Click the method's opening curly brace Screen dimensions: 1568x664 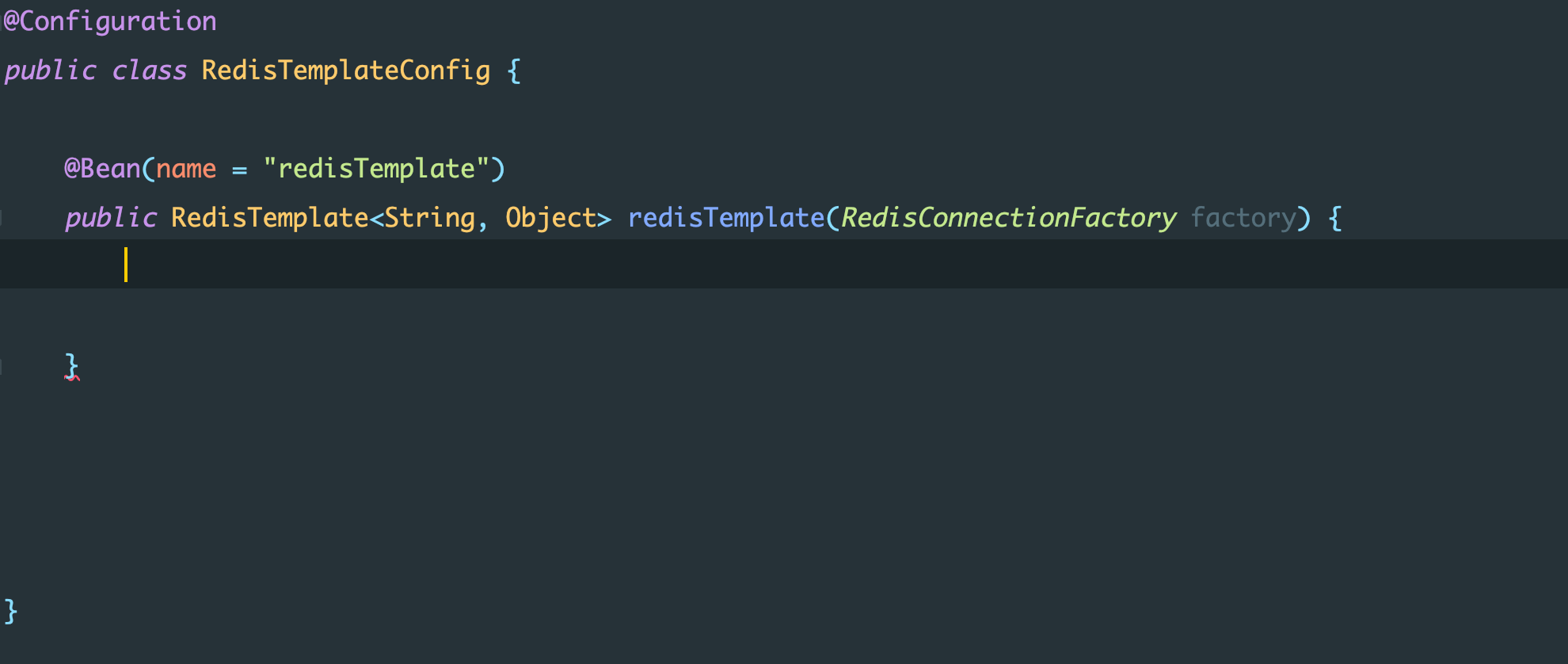pyautogui.click(x=1336, y=218)
